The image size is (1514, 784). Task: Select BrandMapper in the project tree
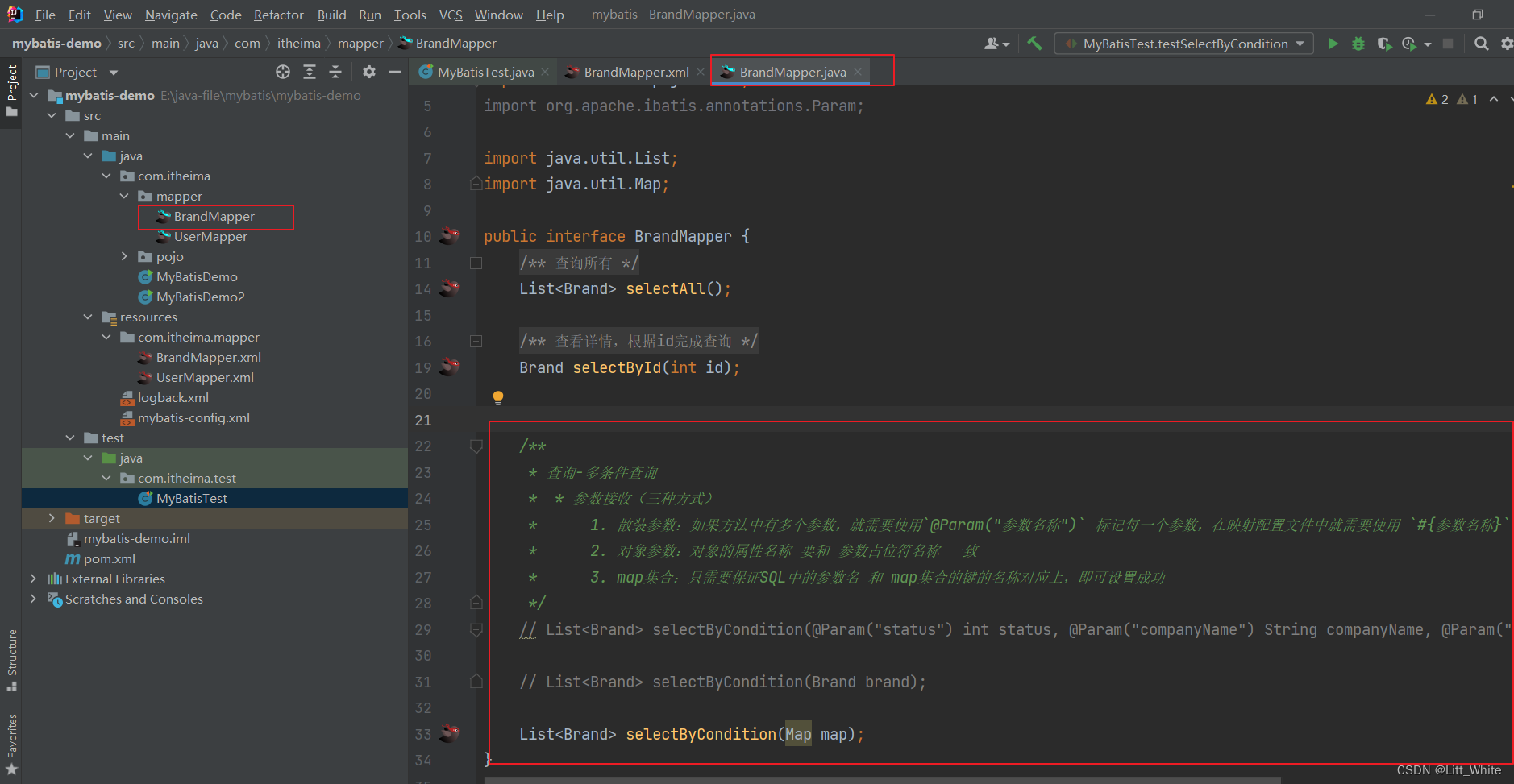[x=214, y=216]
